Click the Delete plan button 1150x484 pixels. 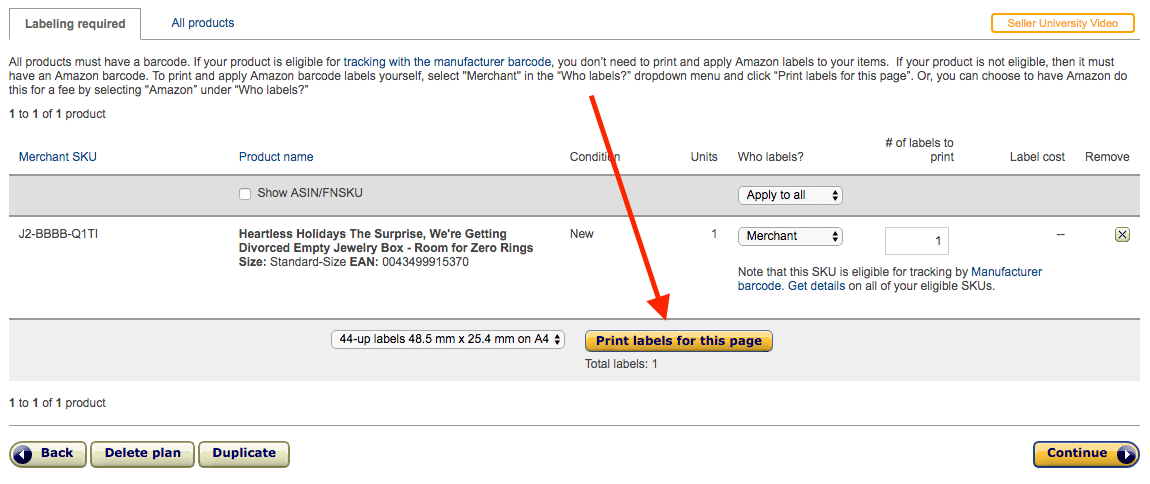(x=142, y=454)
